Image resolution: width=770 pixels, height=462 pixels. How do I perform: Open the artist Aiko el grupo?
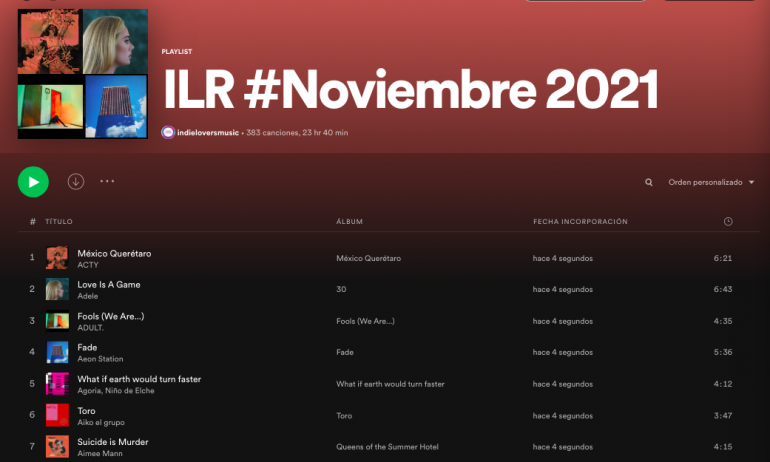(x=101, y=422)
